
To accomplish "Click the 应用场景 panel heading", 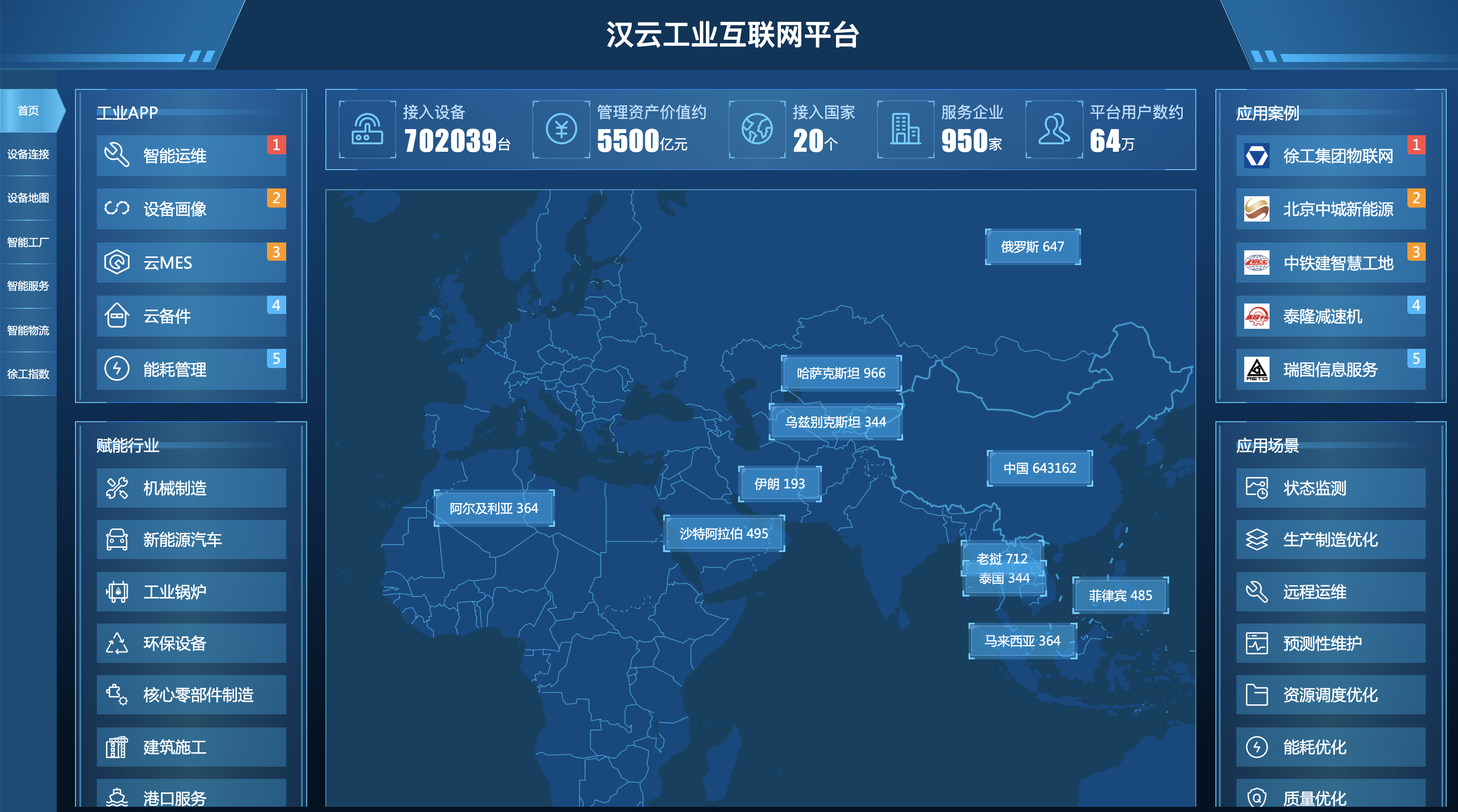I will pyautogui.click(x=1267, y=445).
